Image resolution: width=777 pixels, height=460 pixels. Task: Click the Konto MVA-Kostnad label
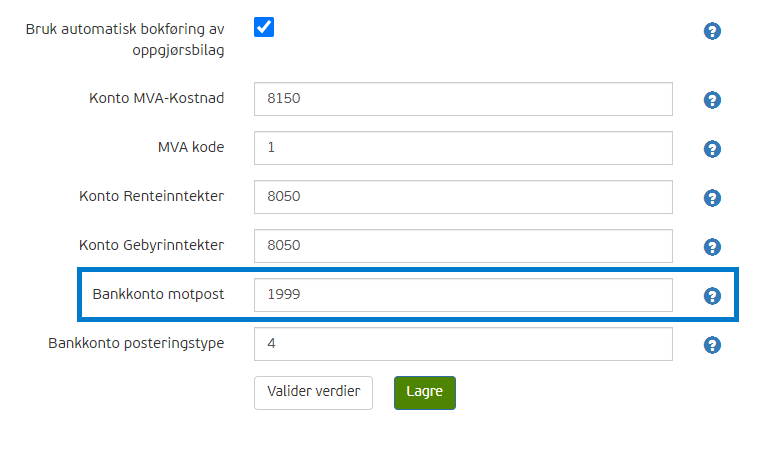coord(157,98)
